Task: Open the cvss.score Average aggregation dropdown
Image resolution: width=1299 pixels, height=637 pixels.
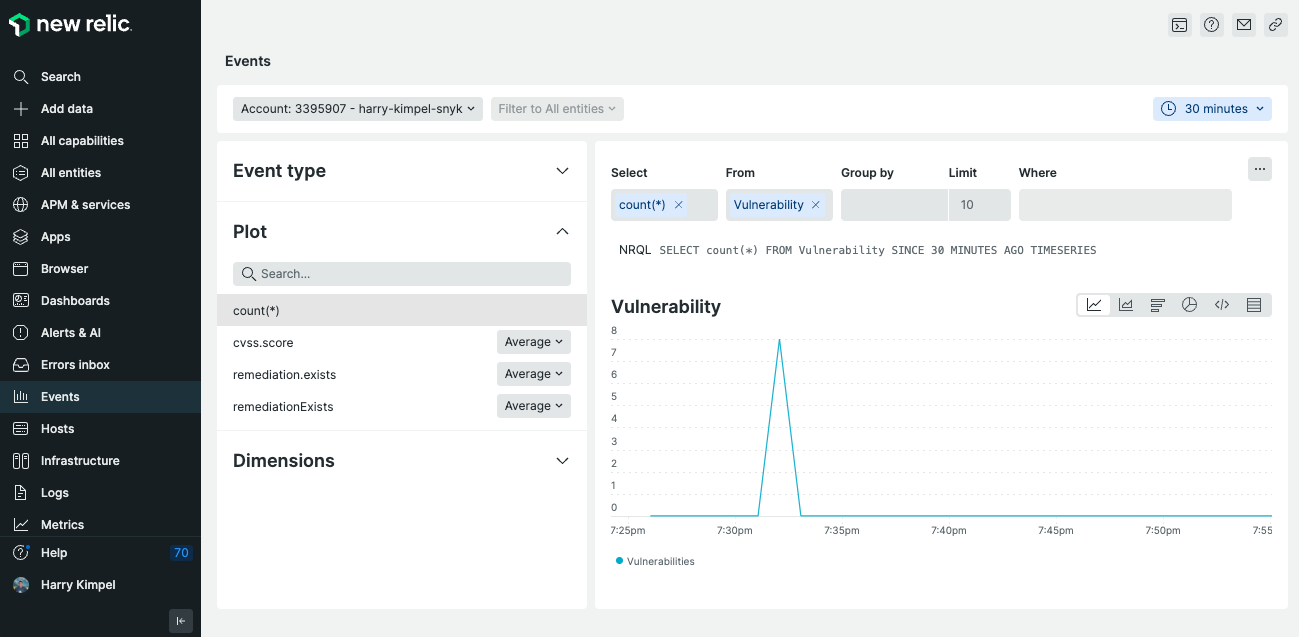Action: (x=533, y=342)
